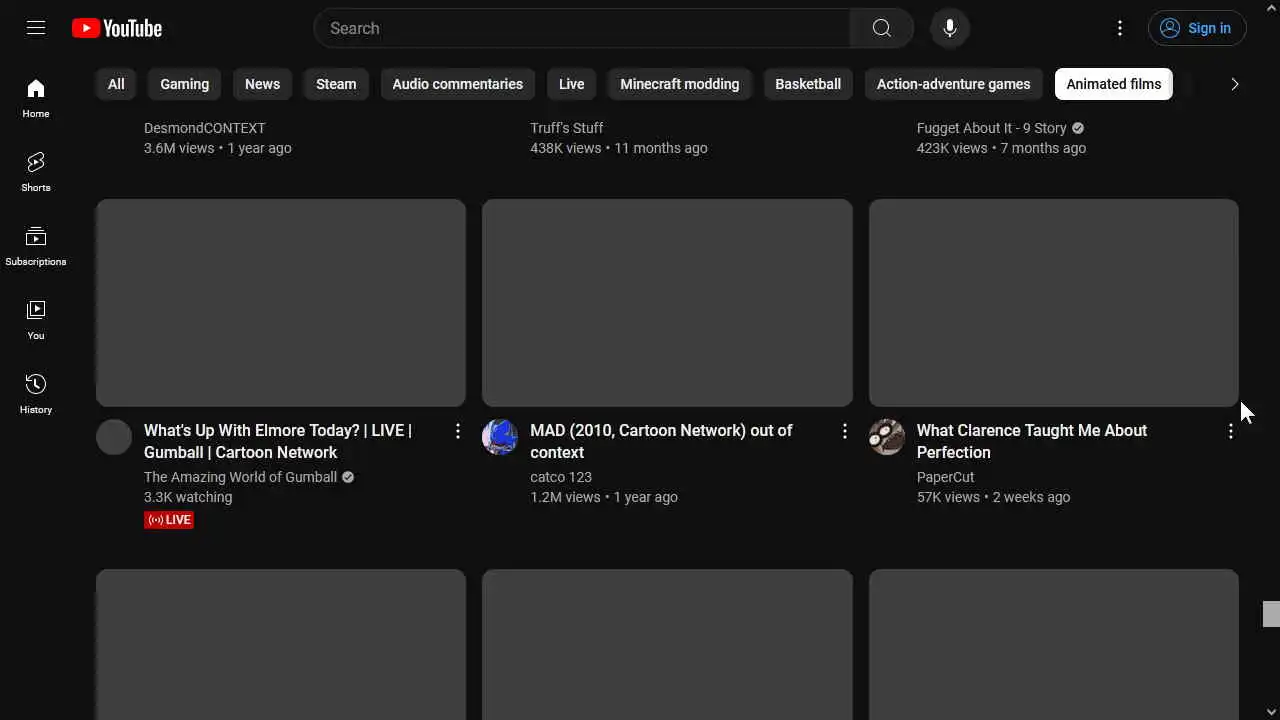Open You in the sidebar
This screenshot has height=720, width=1280.
(36, 321)
